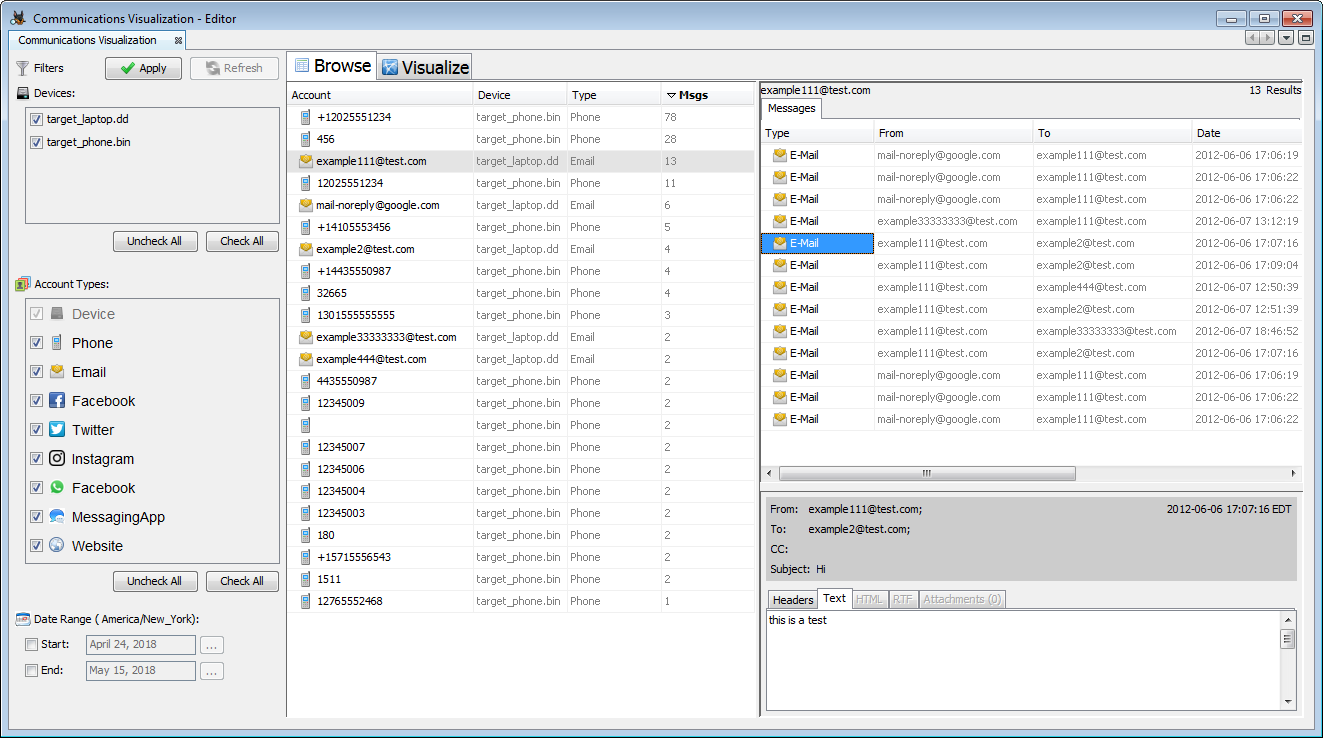Viewport: 1323px width, 738px height.
Task: Click the horizontal scrollbar in Messages table
Action: tap(926, 474)
